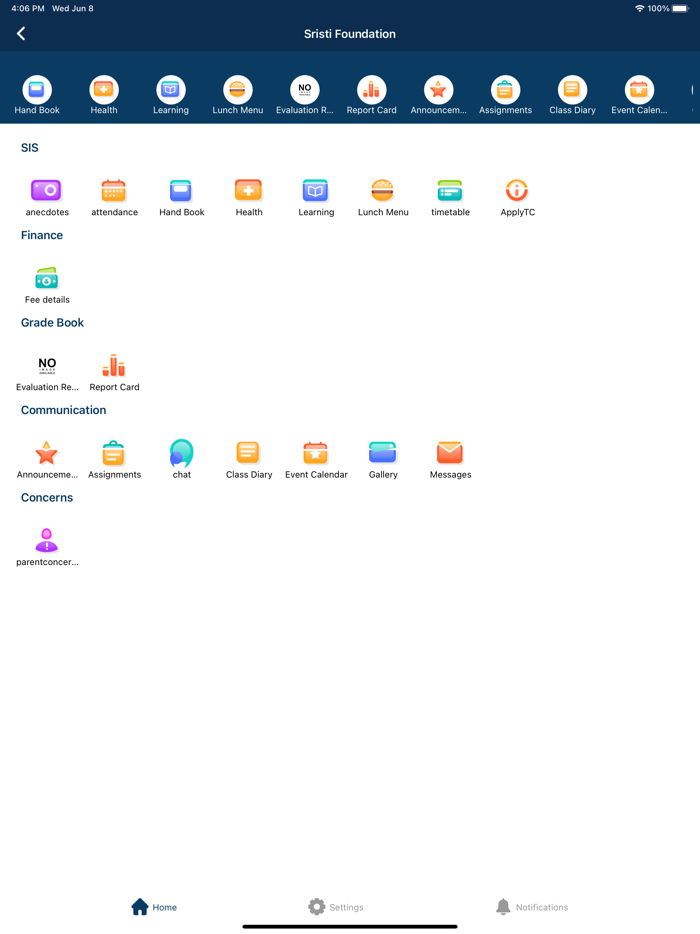The width and height of the screenshot is (700, 934).
Task: Click the Finance section heading
Action: coord(42,235)
